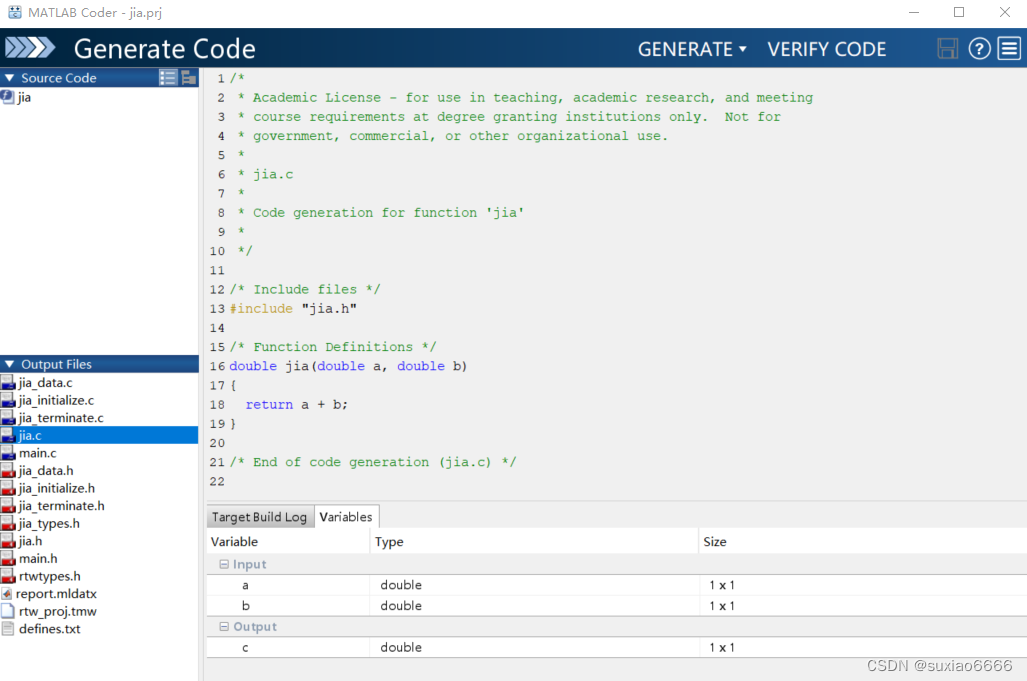The height and width of the screenshot is (681, 1027).
Task: Click the double jia function signature line
Action: tap(348, 366)
